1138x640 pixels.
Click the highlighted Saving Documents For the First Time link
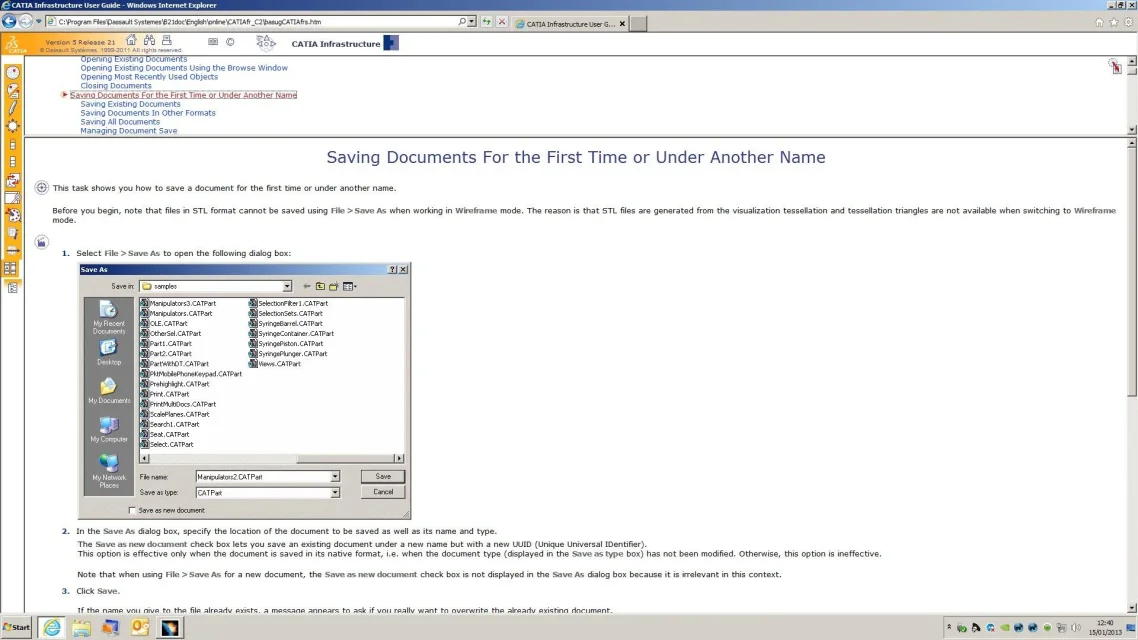point(183,95)
